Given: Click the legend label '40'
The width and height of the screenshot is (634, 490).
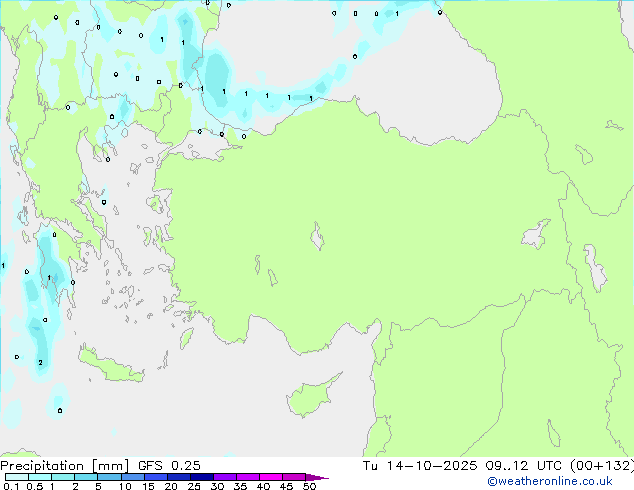Looking at the screenshot, I should [263, 486].
